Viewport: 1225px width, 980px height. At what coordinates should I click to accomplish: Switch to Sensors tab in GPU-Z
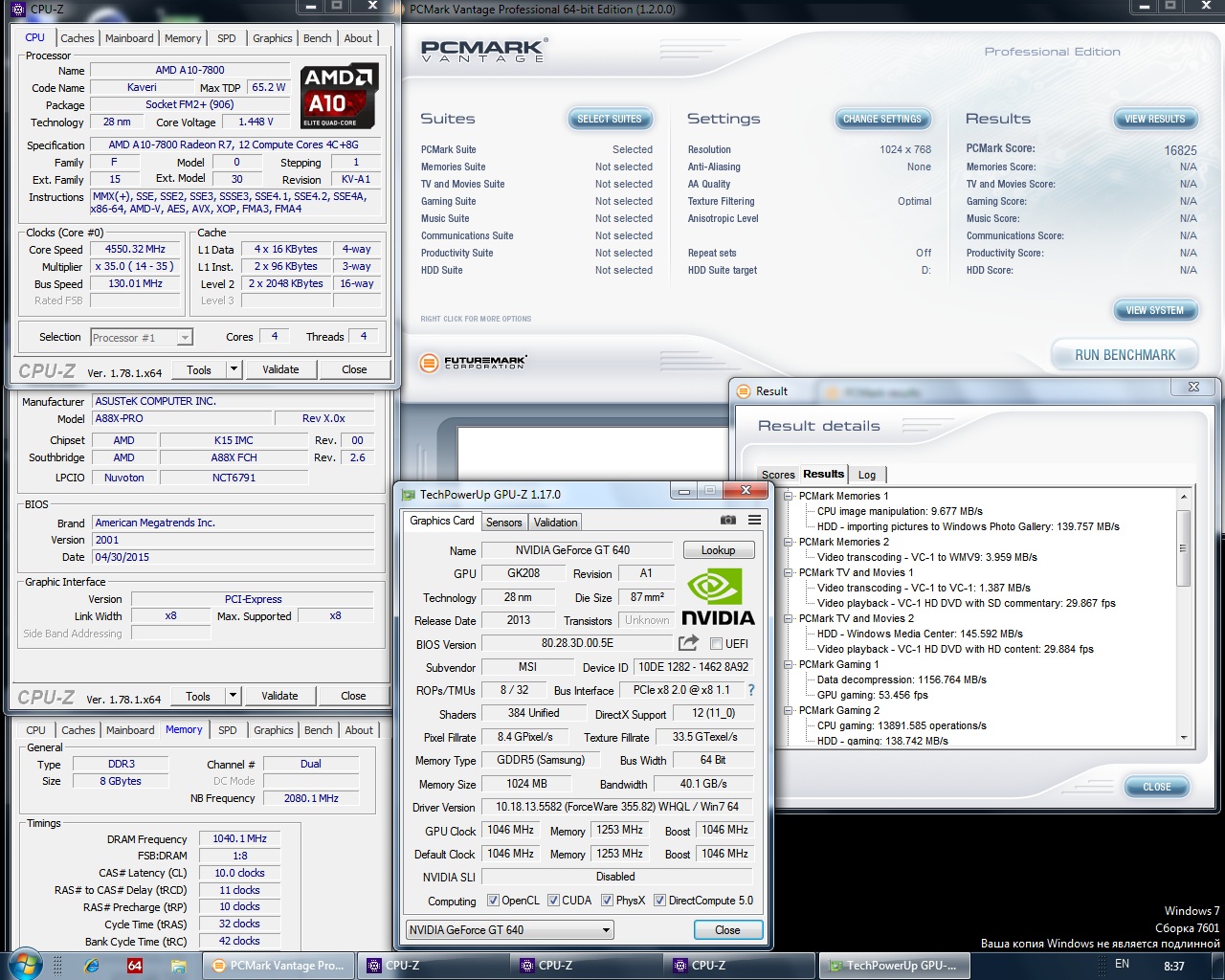(503, 522)
